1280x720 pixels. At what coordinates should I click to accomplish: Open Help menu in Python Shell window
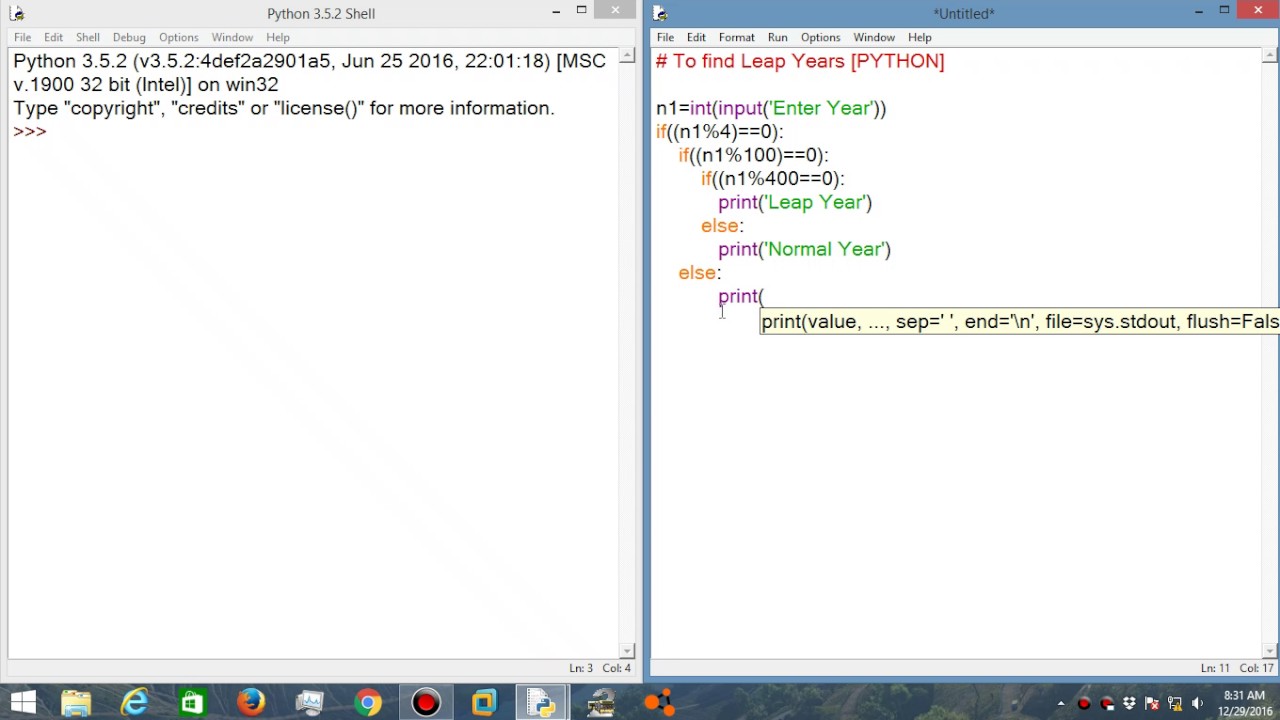coord(278,37)
